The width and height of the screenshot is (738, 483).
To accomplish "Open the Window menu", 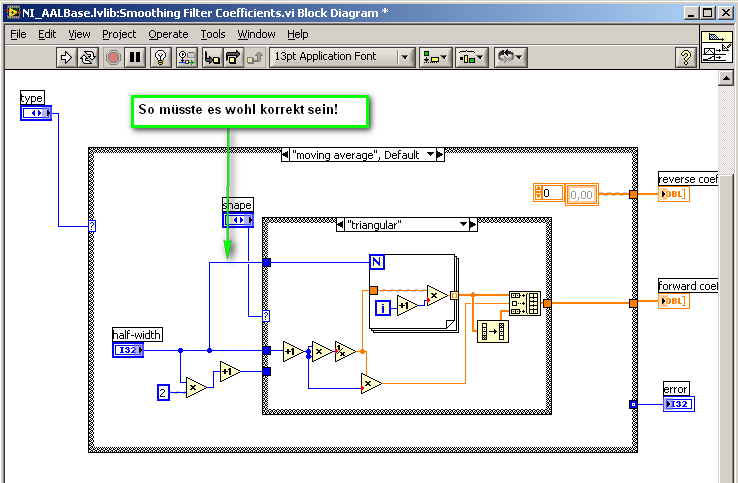I will point(256,34).
